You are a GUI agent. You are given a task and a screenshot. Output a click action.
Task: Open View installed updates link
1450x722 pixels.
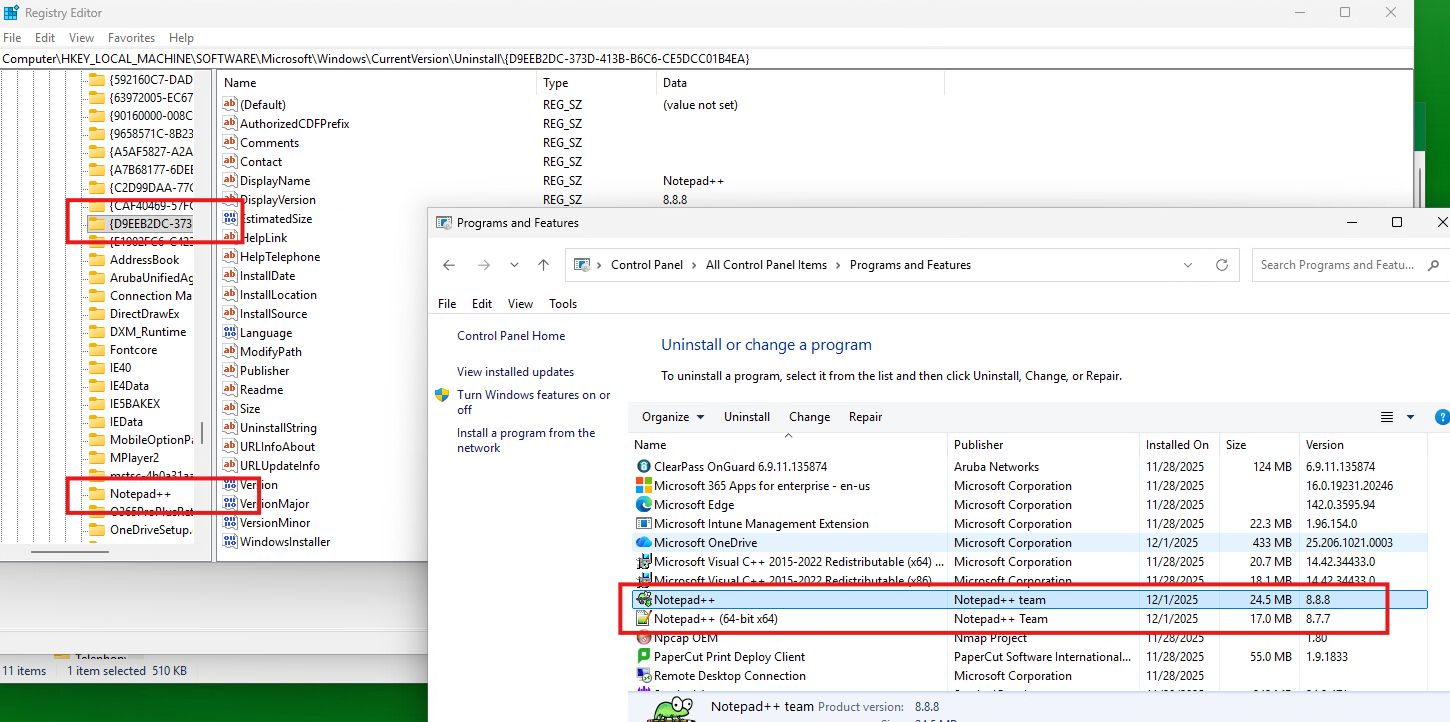(515, 372)
